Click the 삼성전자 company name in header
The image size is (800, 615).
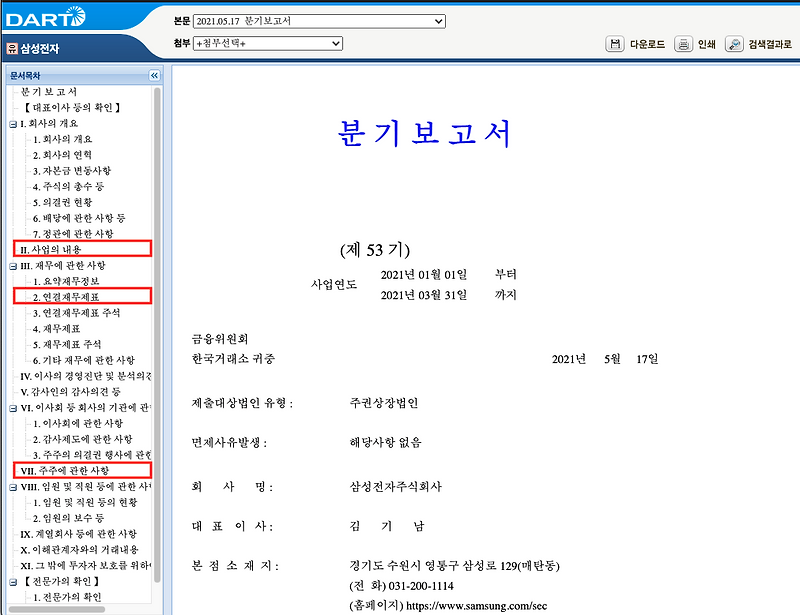pos(40,48)
